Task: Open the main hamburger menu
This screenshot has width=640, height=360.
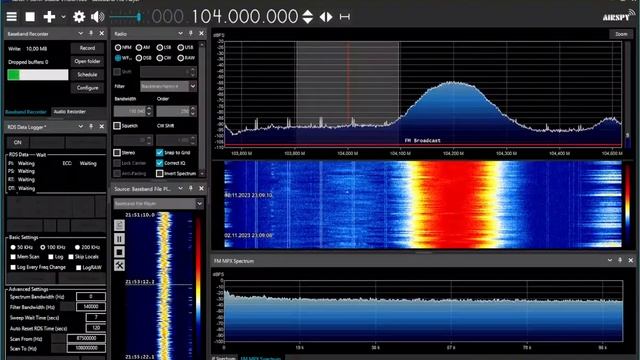Action: (11, 17)
